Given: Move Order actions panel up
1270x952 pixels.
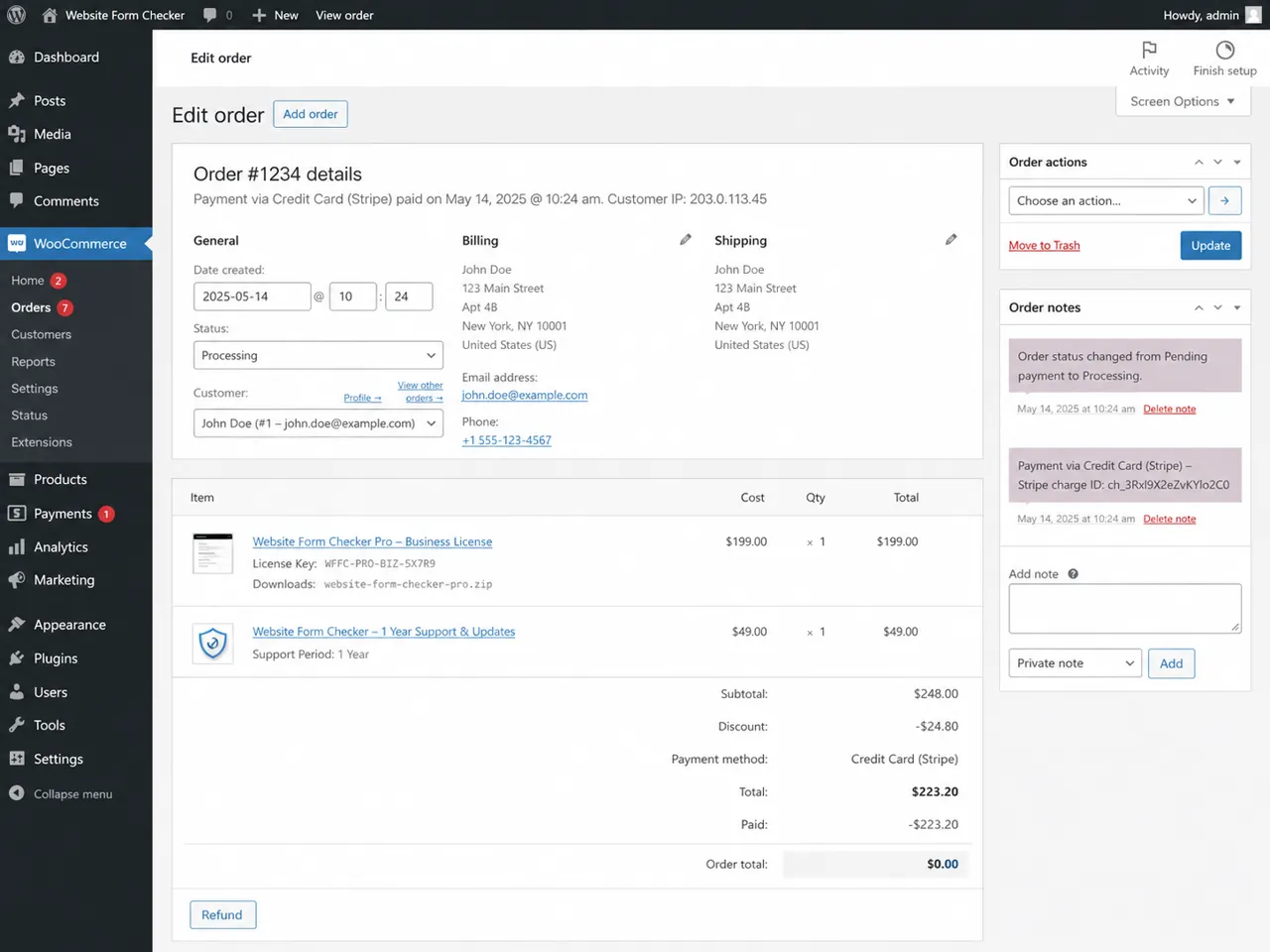Looking at the screenshot, I should tap(1199, 162).
